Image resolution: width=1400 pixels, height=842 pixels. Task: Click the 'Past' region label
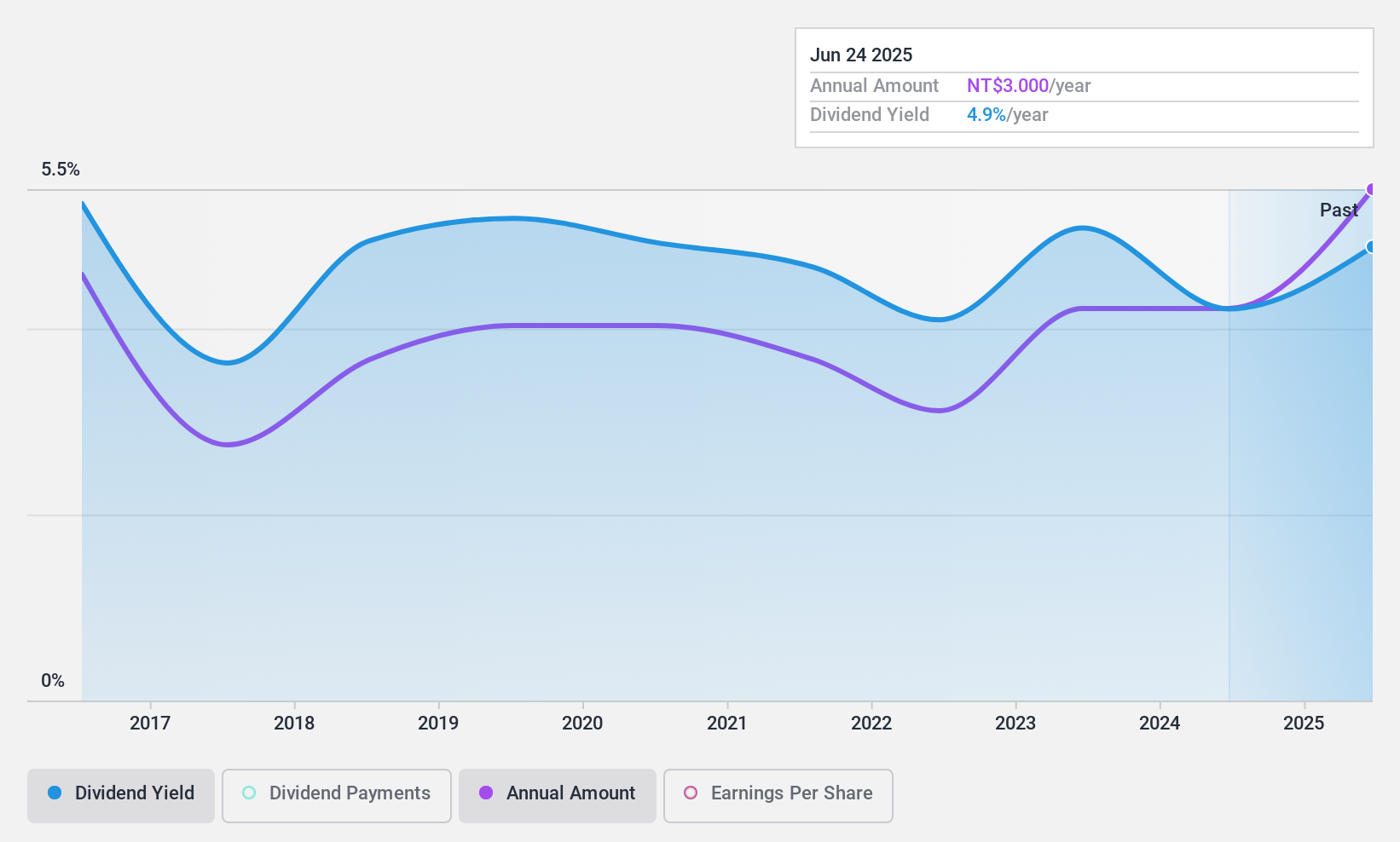tap(1339, 210)
